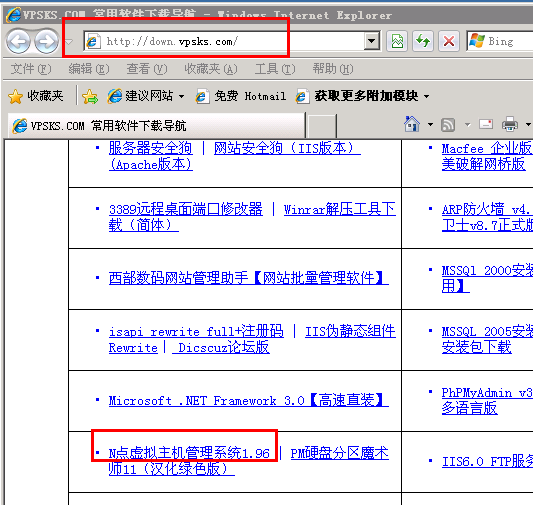Open the Microsoft .NET Framework 3.0 link
The width and height of the screenshot is (533, 505).
click(x=248, y=400)
